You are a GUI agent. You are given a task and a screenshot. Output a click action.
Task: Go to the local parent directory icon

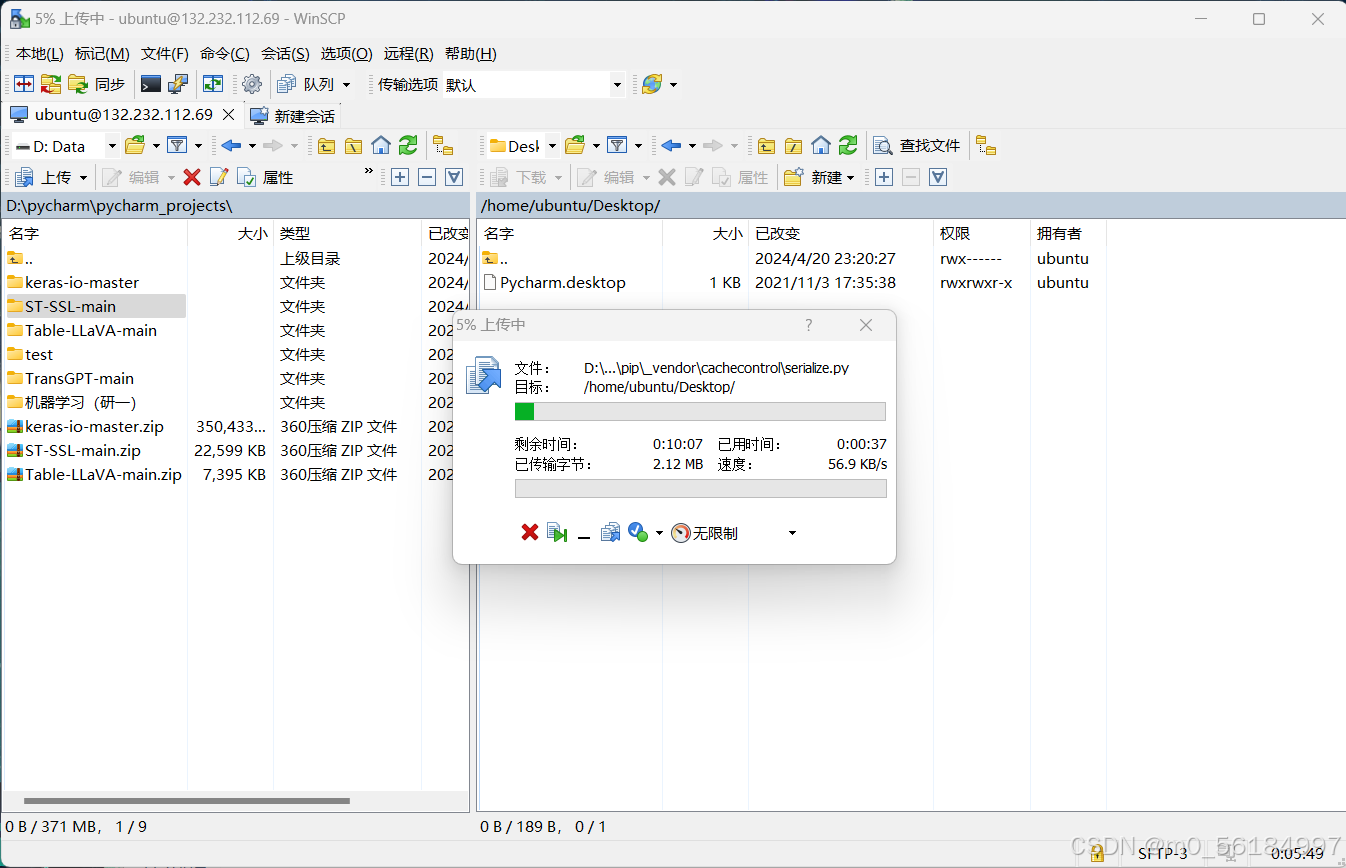pos(326,146)
